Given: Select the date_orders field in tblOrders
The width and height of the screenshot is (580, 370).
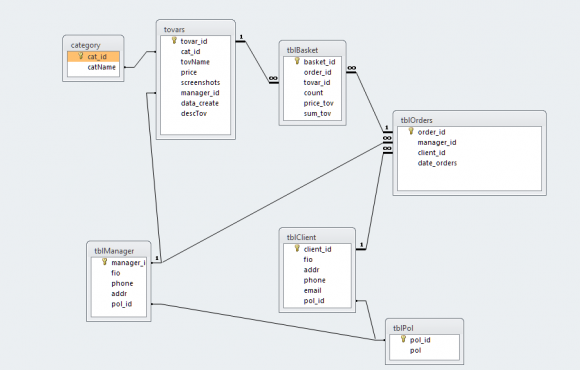Looking at the screenshot, I should point(469,163).
